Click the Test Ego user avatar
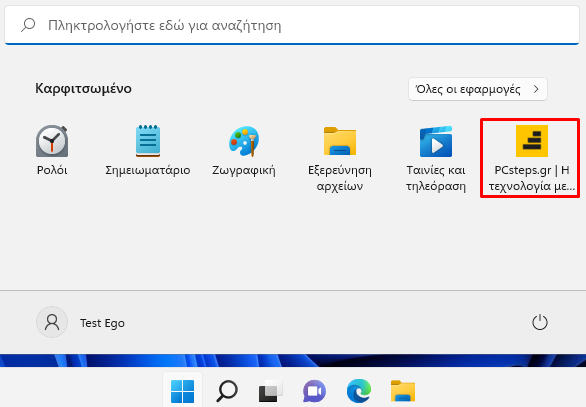Screen dimensions: 586x407 click(52, 322)
